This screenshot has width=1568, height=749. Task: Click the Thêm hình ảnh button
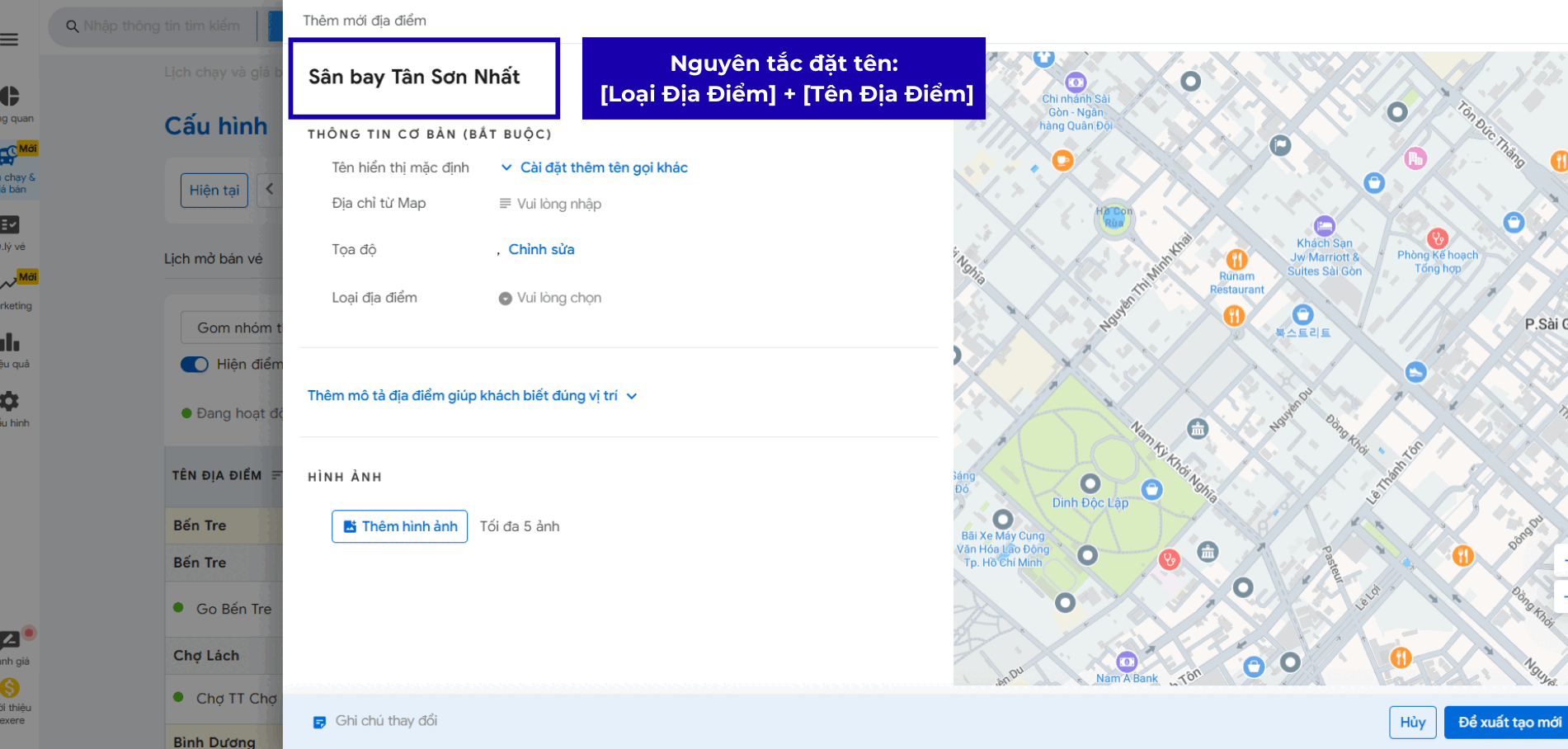399,526
